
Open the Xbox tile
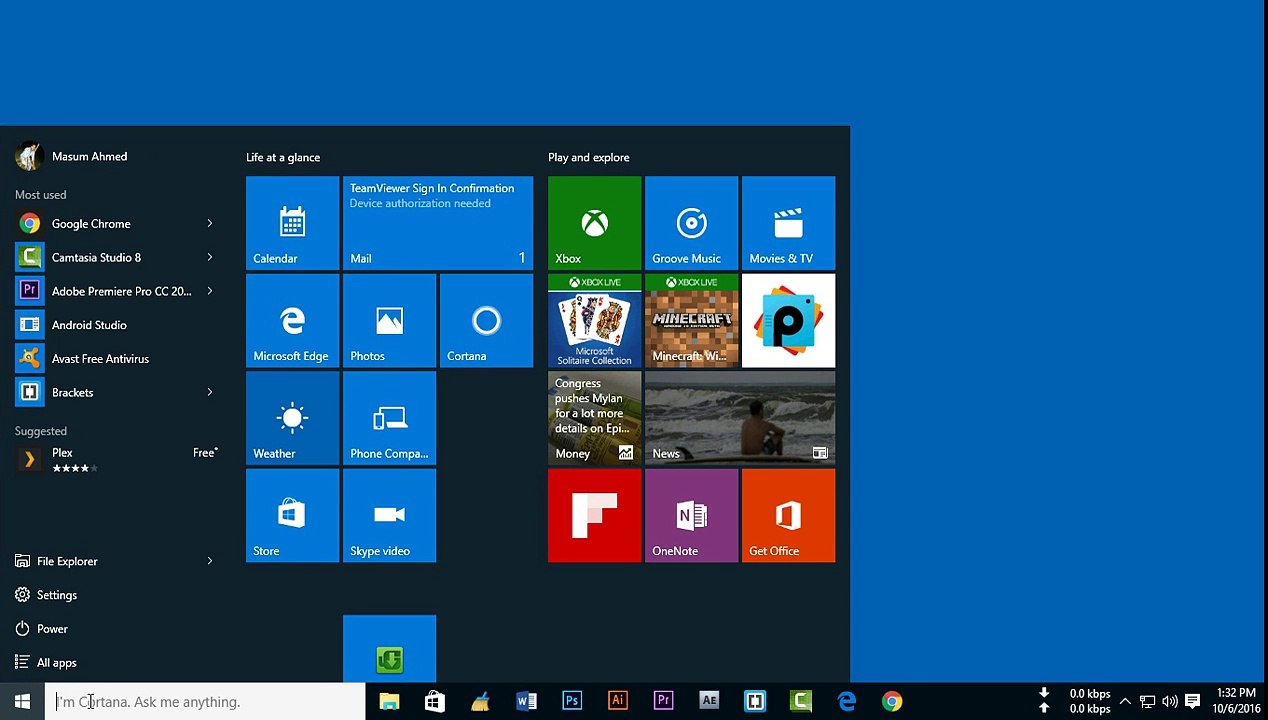[x=594, y=223]
